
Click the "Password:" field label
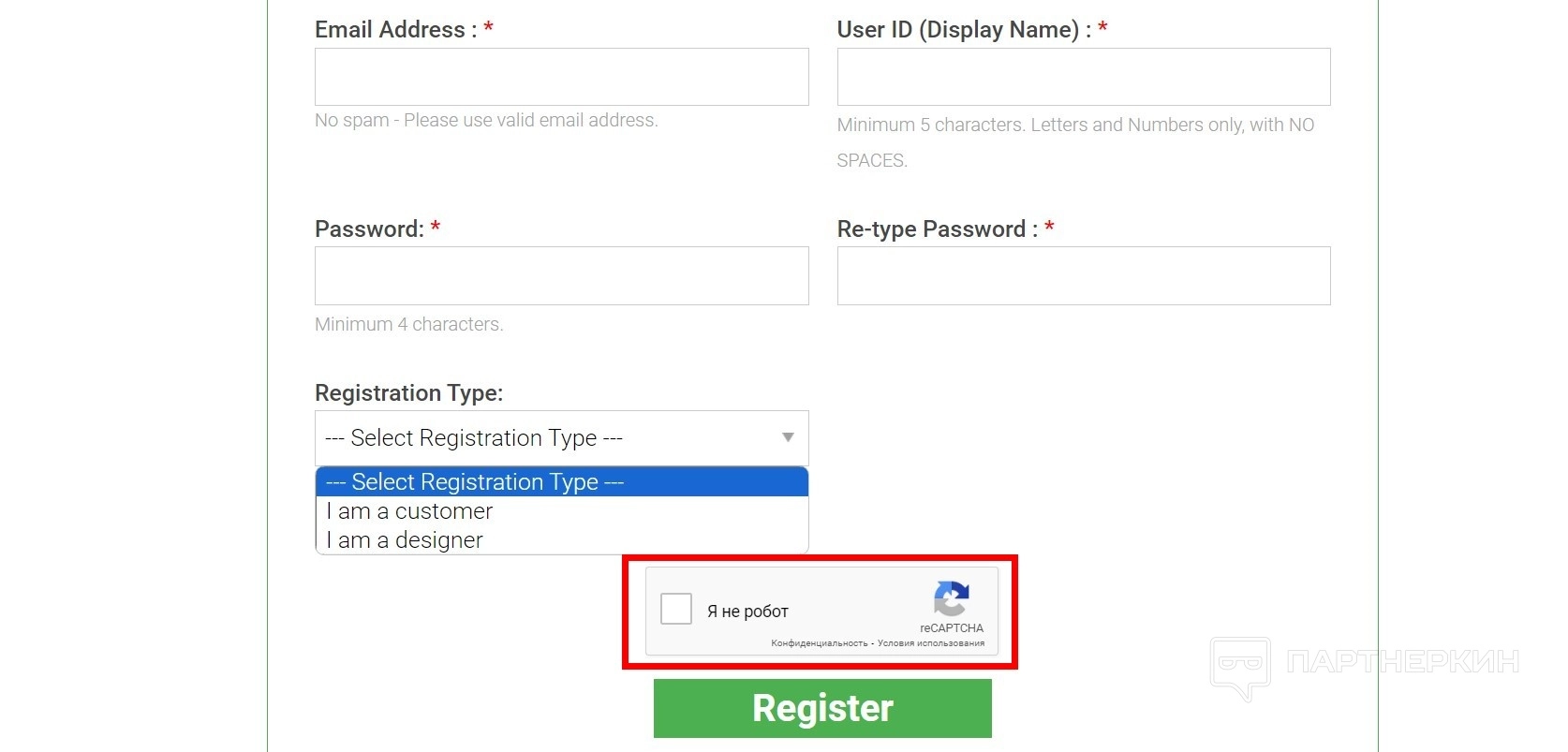[369, 229]
